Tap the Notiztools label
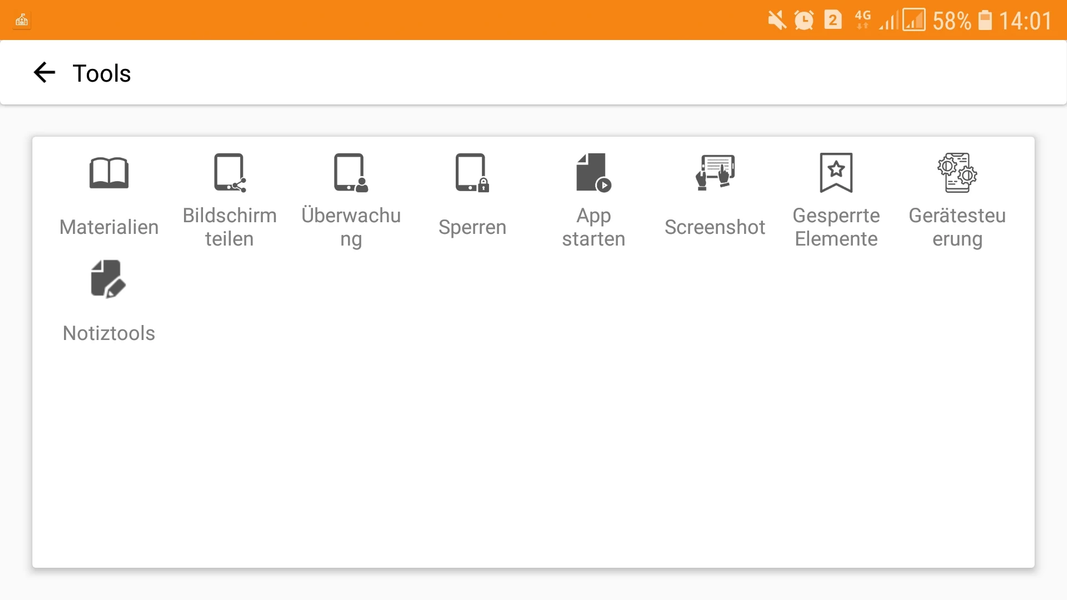The image size is (1067, 600). [x=109, y=333]
